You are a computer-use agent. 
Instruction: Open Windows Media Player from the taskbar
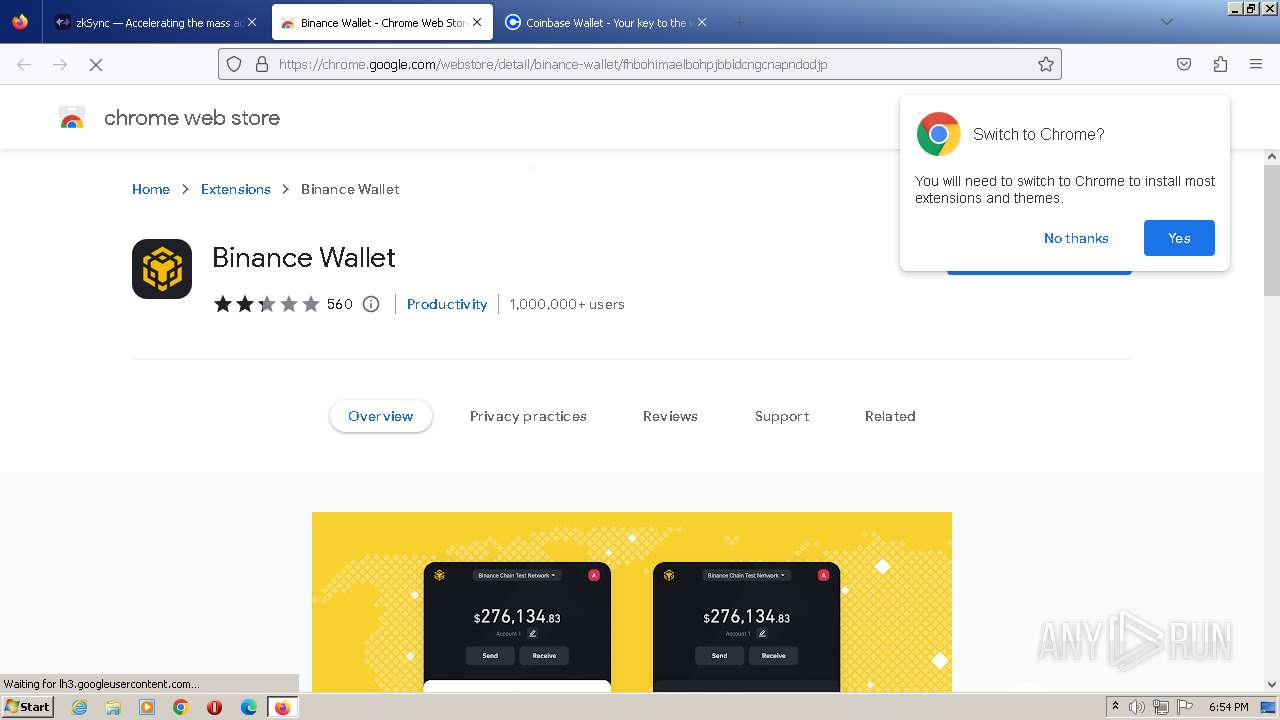[147, 707]
